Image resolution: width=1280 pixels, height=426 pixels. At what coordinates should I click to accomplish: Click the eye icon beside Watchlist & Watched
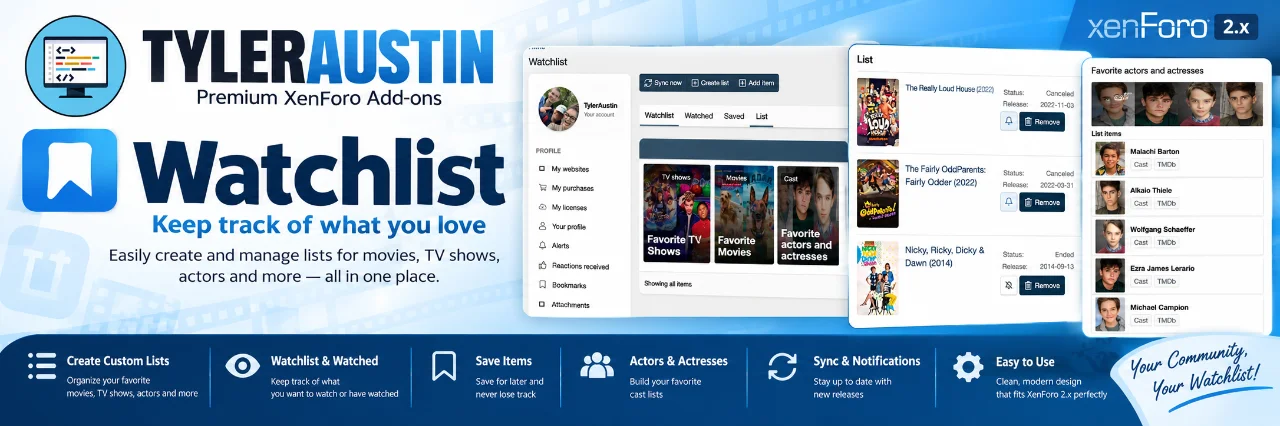point(242,366)
